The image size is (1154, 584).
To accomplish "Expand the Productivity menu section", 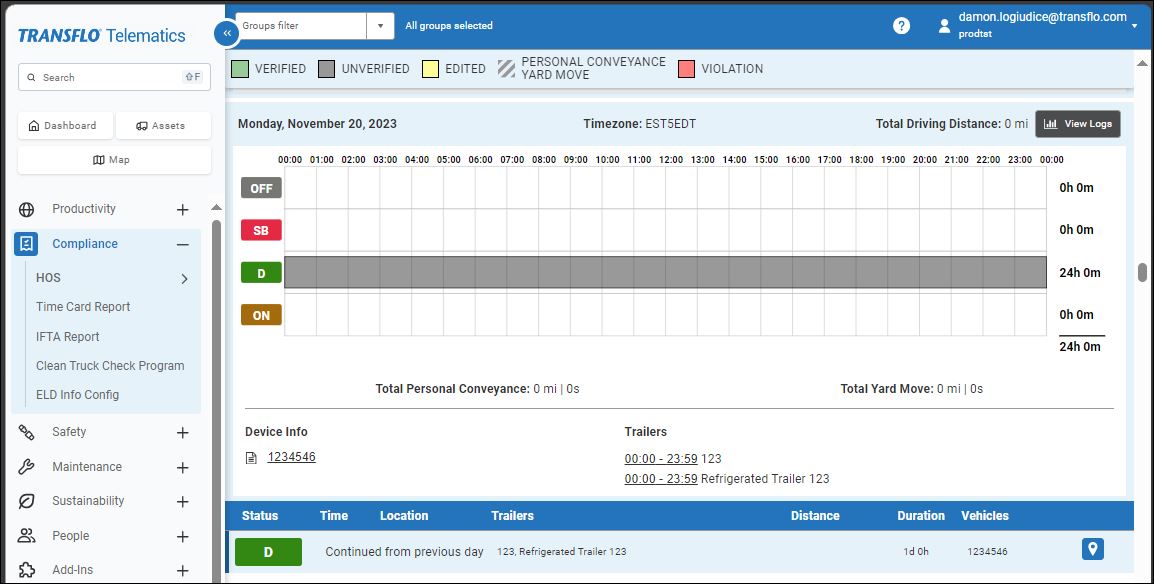I will pos(182,210).
